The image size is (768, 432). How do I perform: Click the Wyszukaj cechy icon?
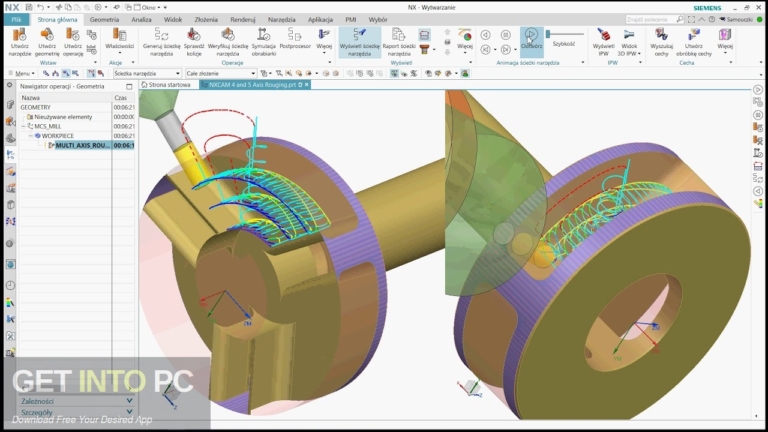(662, 35)
